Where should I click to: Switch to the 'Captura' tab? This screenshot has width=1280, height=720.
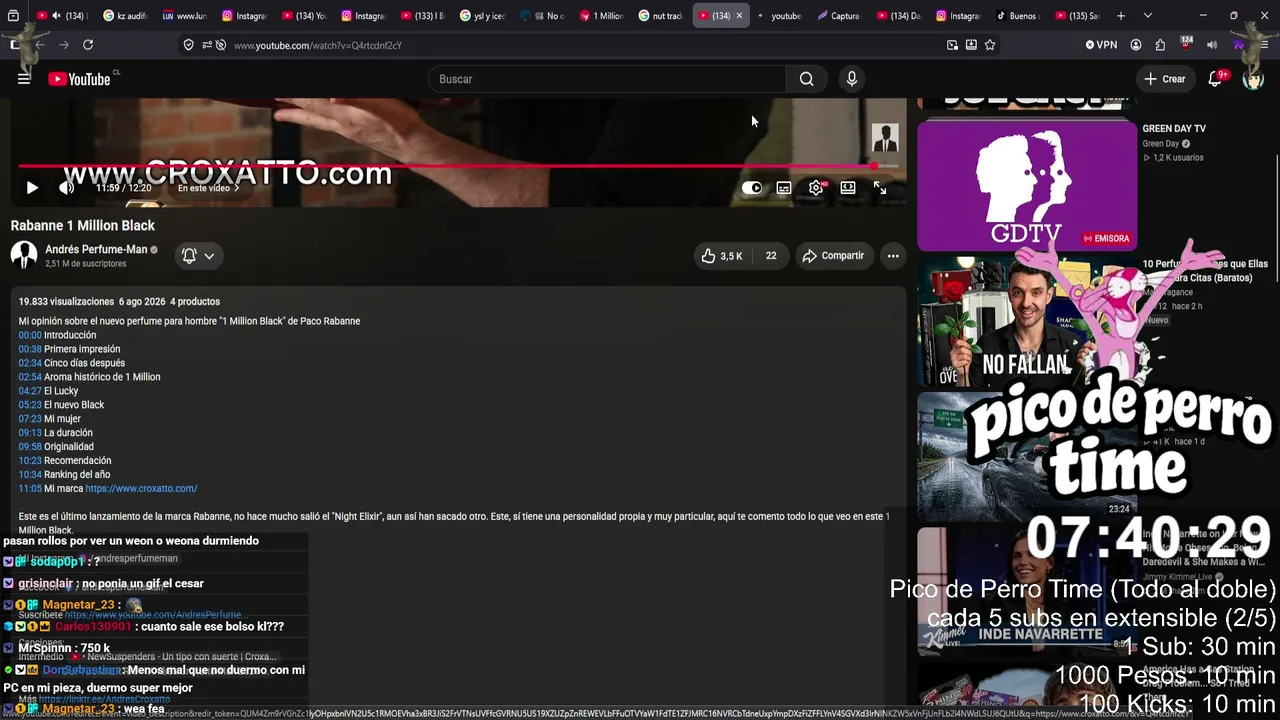[838, 16]
